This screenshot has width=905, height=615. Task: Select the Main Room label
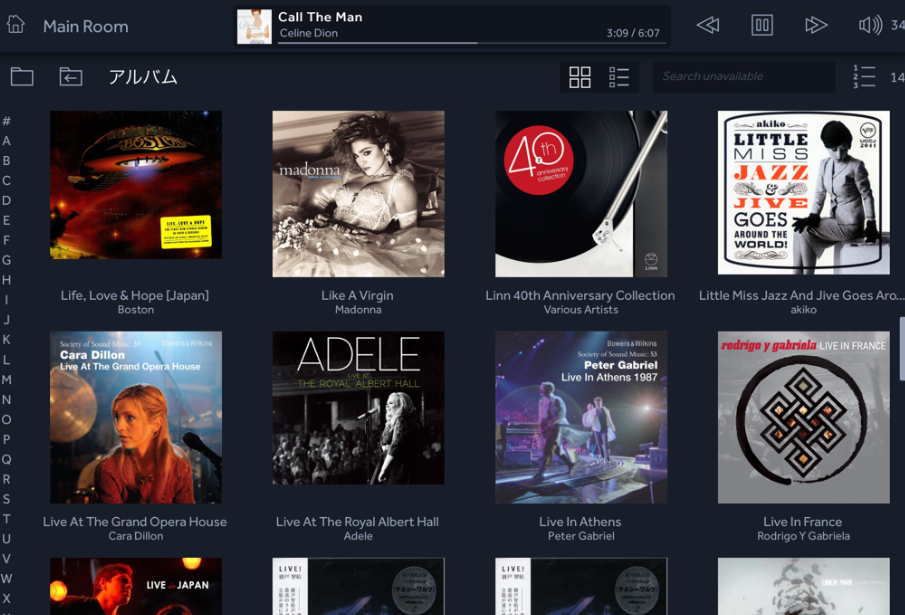(85, 27)
